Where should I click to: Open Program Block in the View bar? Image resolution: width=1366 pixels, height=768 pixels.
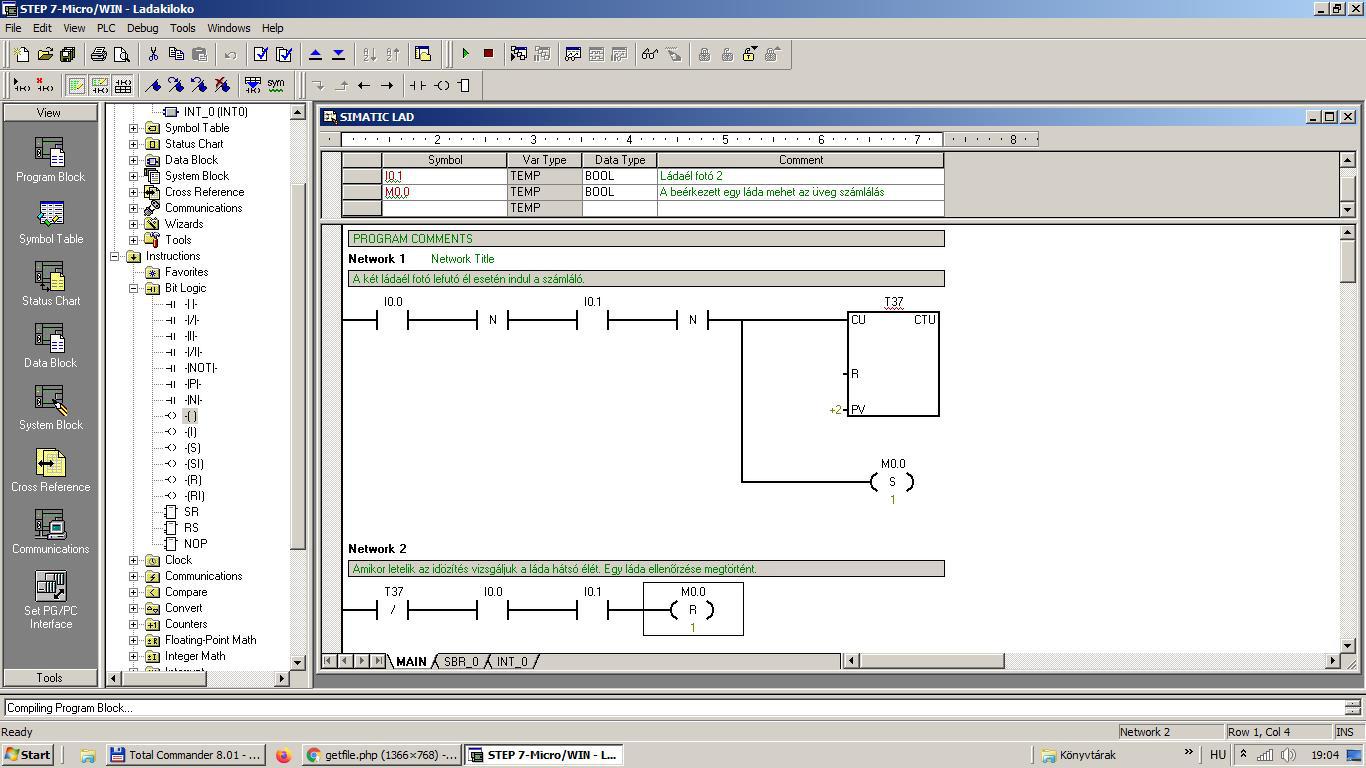50,160
